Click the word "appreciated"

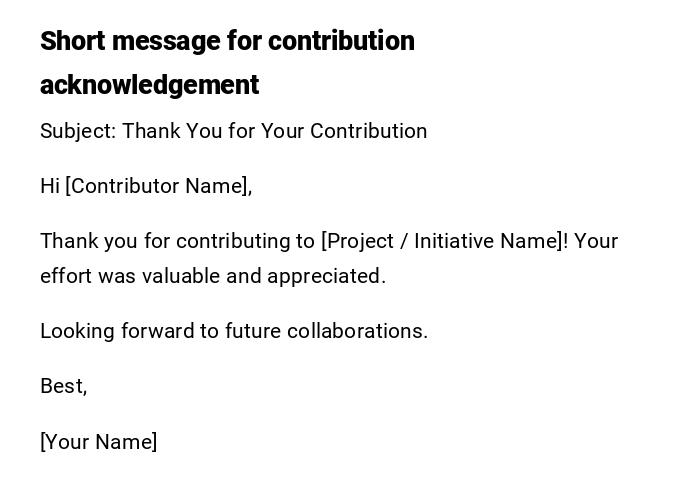[325, 276]
